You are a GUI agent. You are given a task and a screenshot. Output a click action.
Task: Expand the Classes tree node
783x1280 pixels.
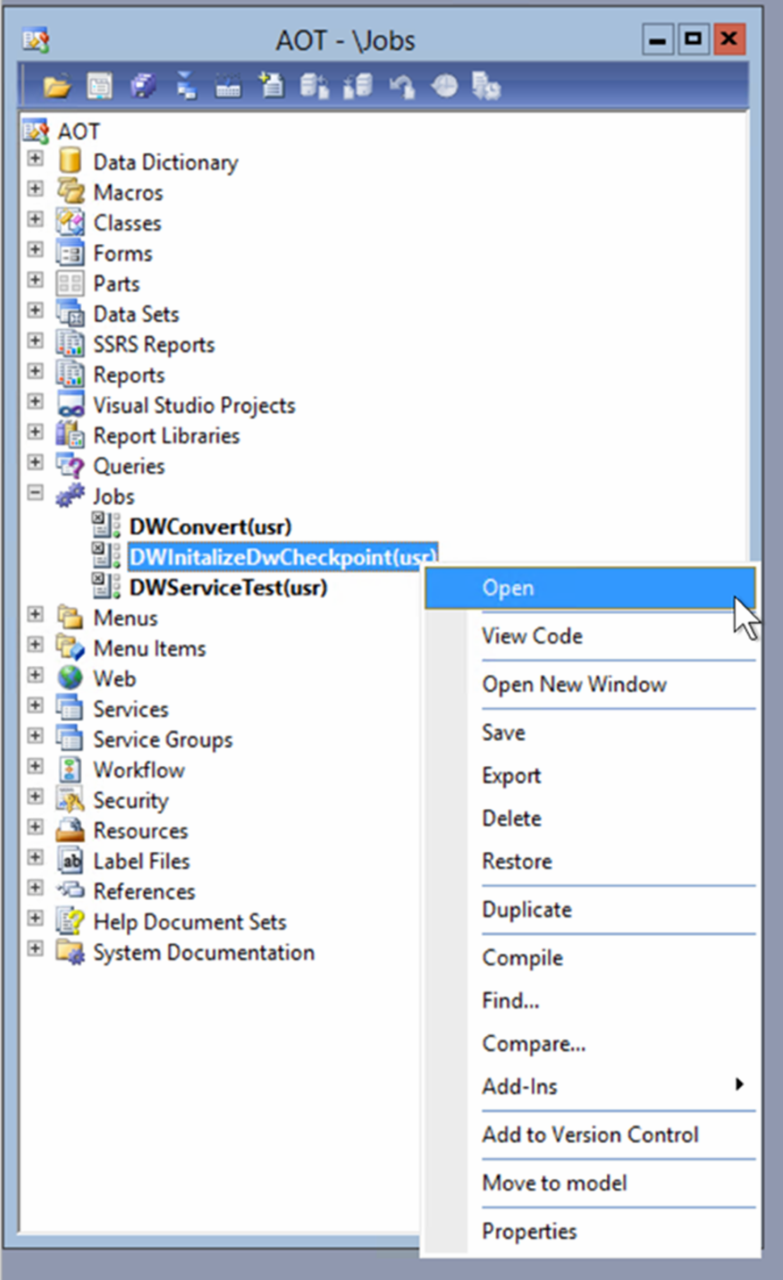[x=36, y=222]
